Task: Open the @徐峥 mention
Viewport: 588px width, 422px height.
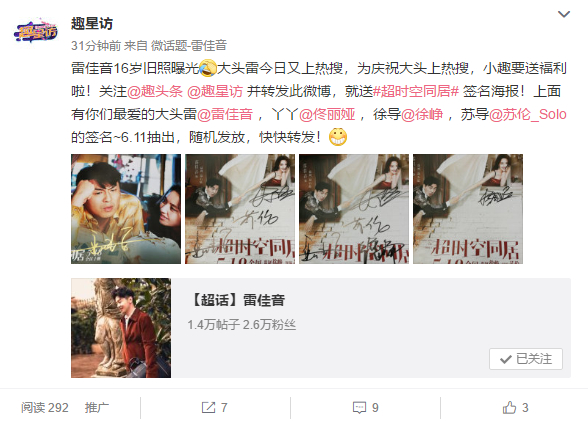Action: click(422, 114)
